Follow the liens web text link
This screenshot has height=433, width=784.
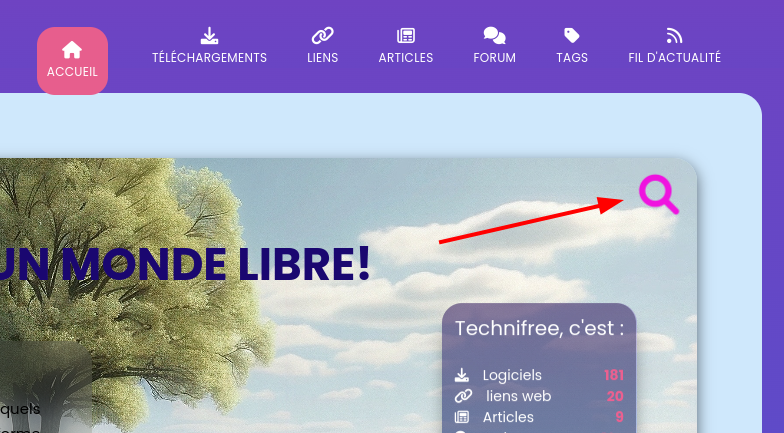click(518, 396)
